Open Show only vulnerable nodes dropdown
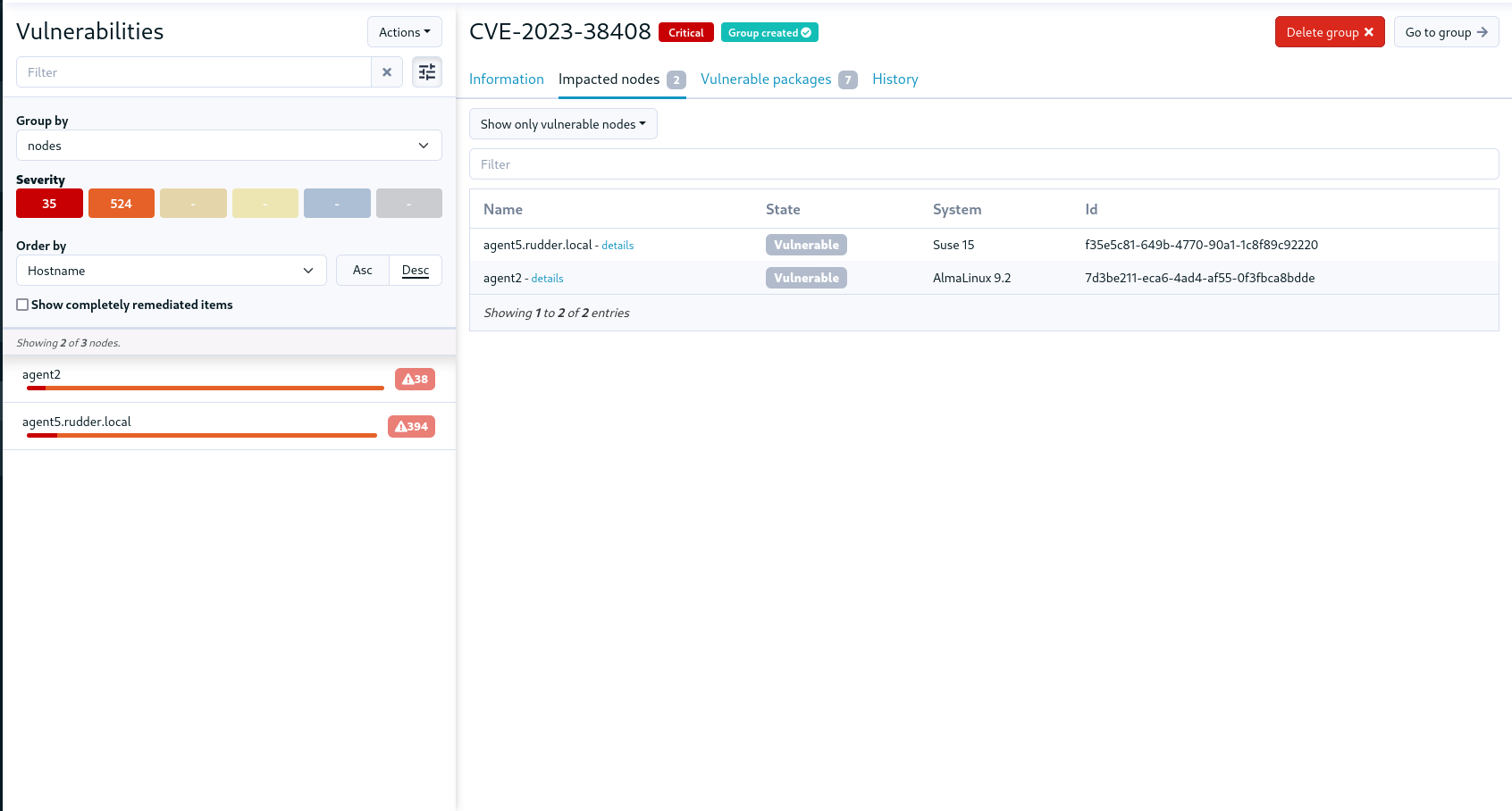 point(563,123)
